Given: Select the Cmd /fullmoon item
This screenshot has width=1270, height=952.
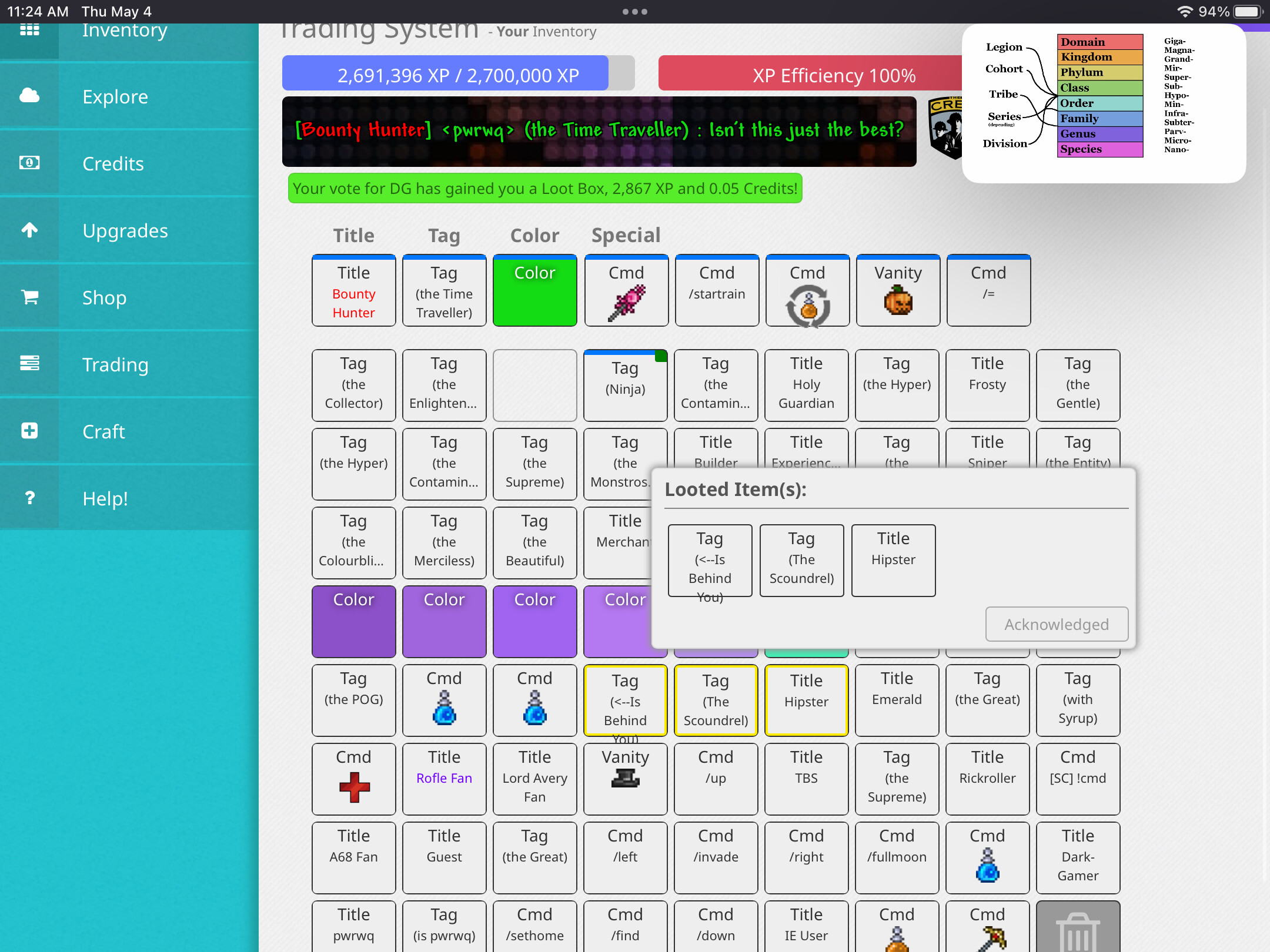Looking at the screenshot, I should pos(897,857).
